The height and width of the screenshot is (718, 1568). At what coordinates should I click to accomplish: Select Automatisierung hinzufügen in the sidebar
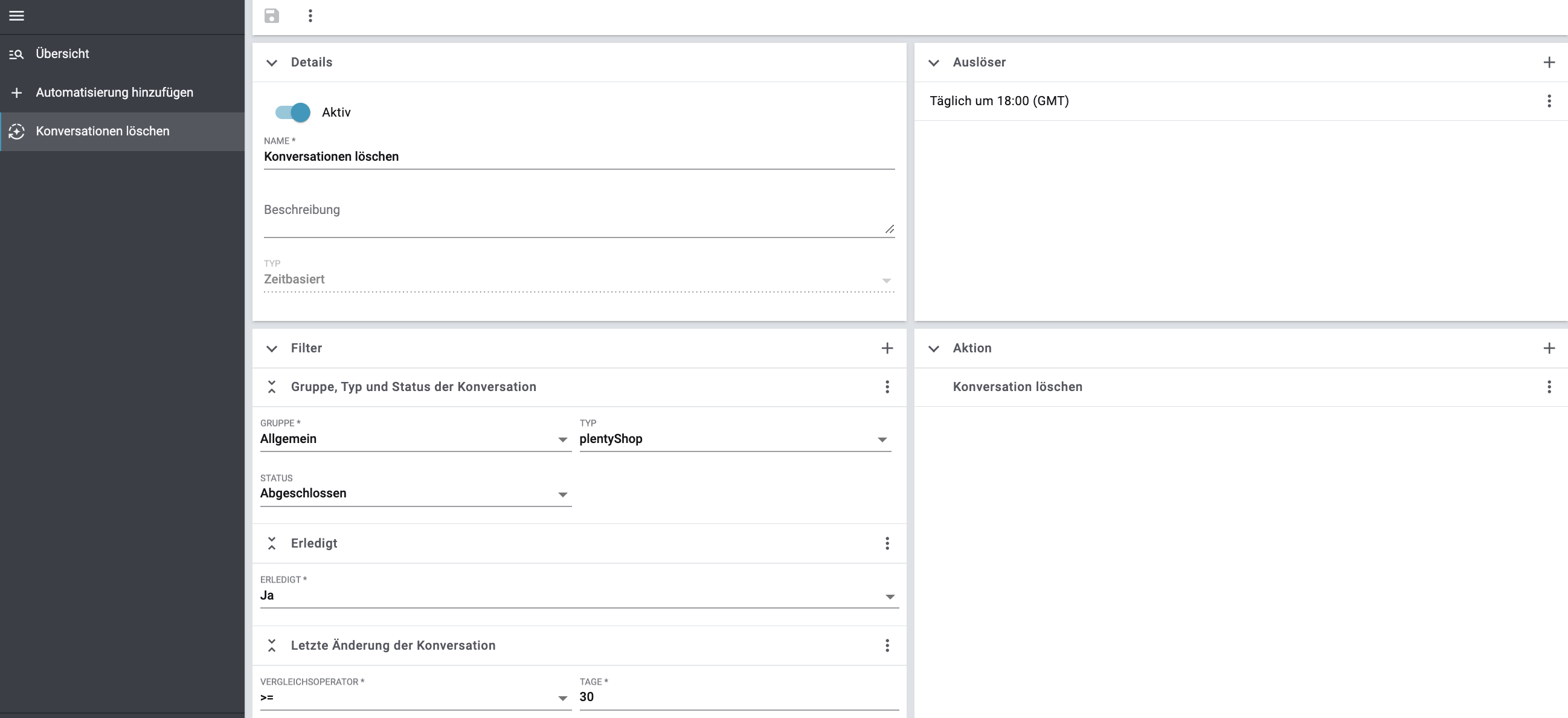point(114,92)
